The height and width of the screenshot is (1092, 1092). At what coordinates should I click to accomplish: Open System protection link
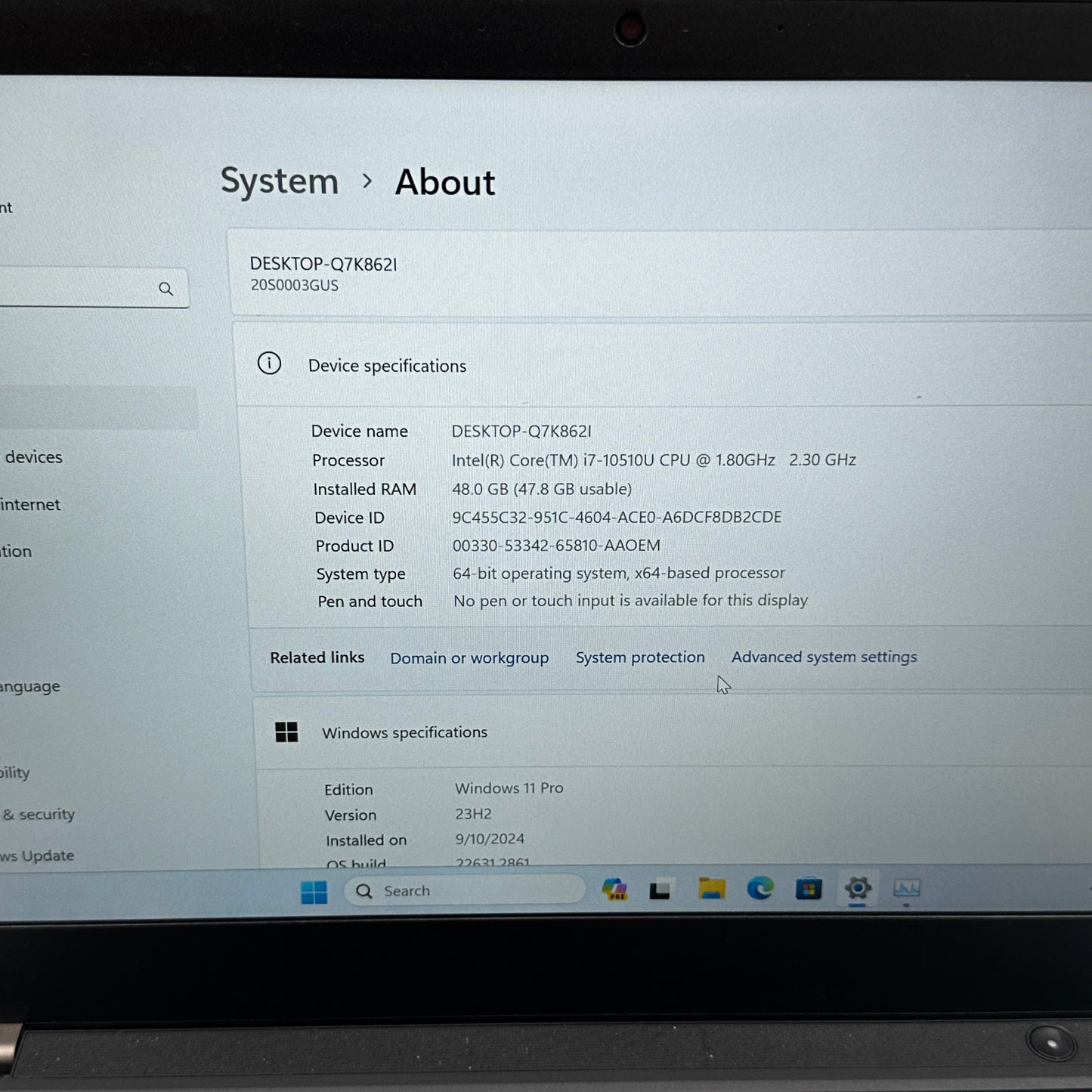[x=640, y=657]
